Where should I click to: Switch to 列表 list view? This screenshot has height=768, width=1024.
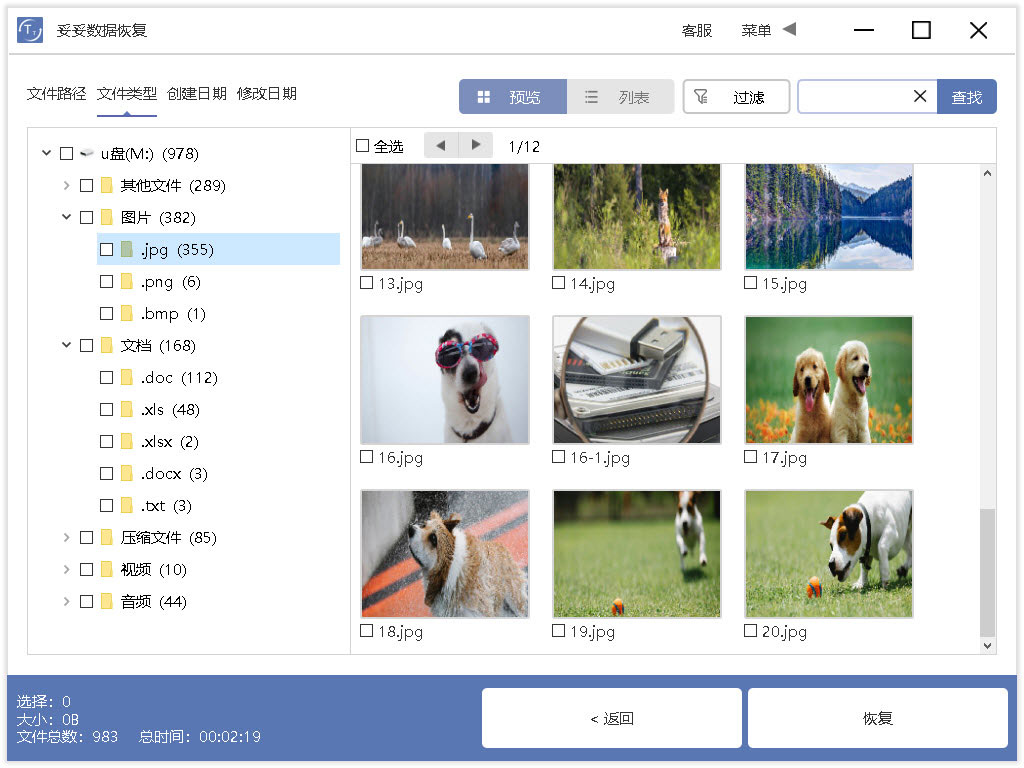(x=620, y=97)
